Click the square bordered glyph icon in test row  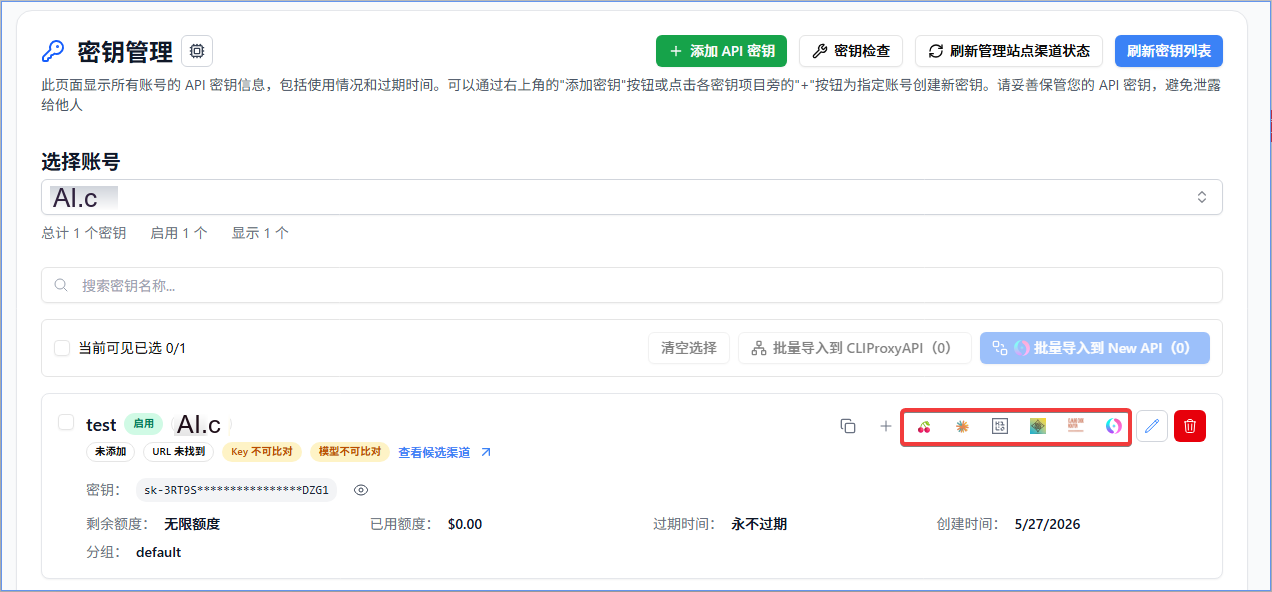pos(1000,426)
